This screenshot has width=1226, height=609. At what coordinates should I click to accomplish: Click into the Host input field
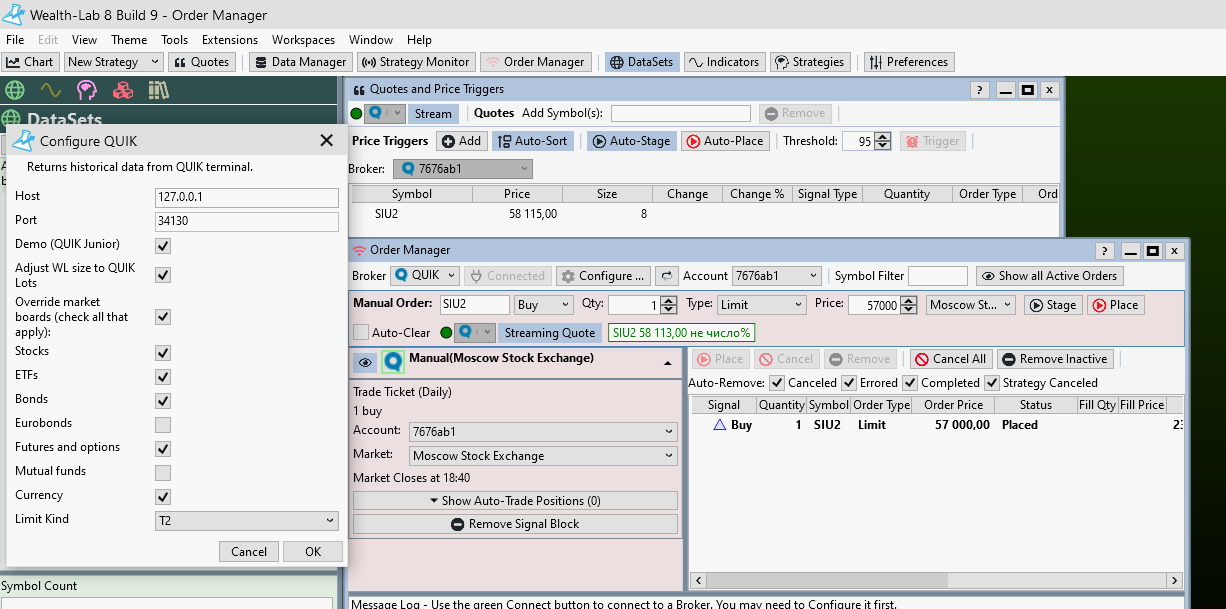[247, 197]
